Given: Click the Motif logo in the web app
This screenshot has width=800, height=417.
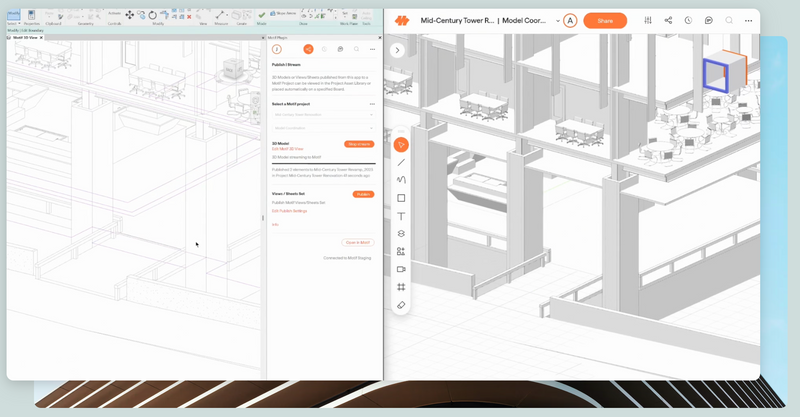Looking at the screenshot, I should pos(402,20).
